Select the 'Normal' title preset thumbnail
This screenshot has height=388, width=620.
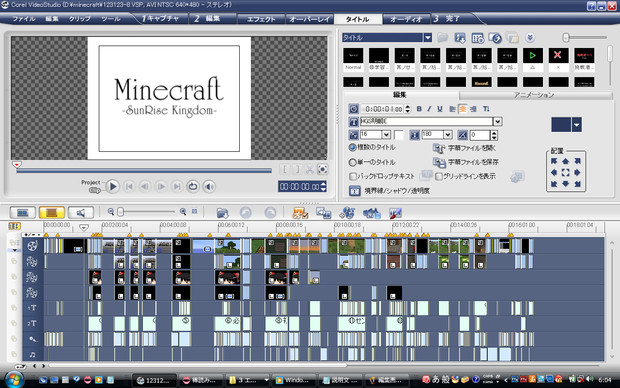click(353, 59)
